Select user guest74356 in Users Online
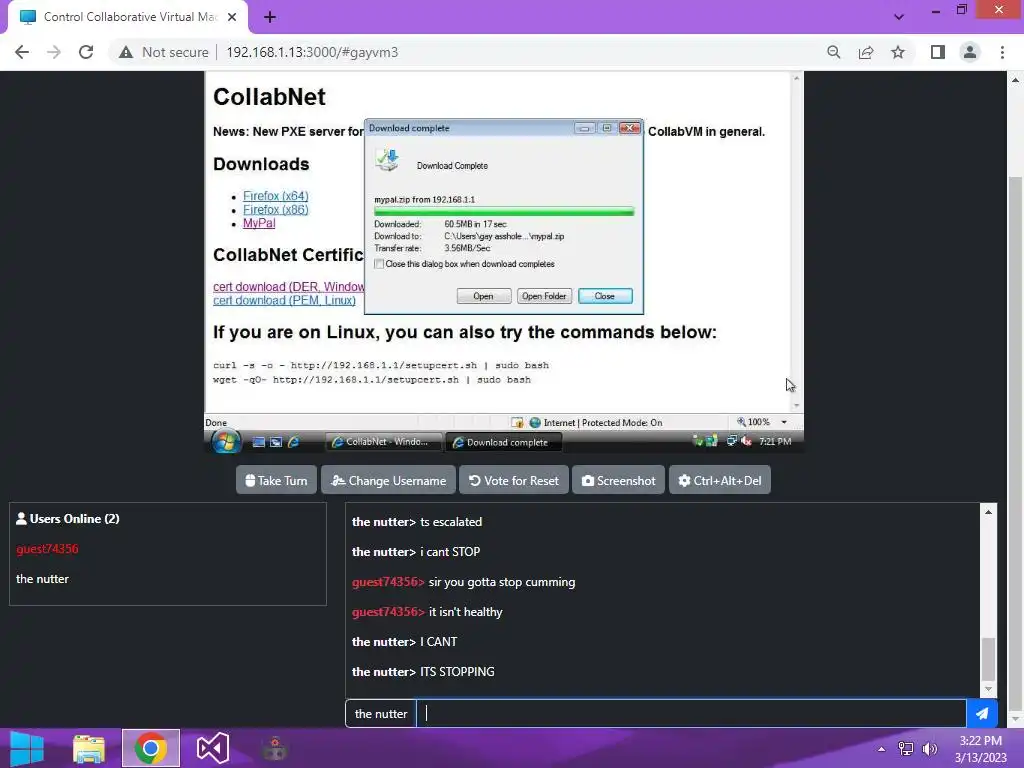1024x768 pixels. [x=47, y=549]
